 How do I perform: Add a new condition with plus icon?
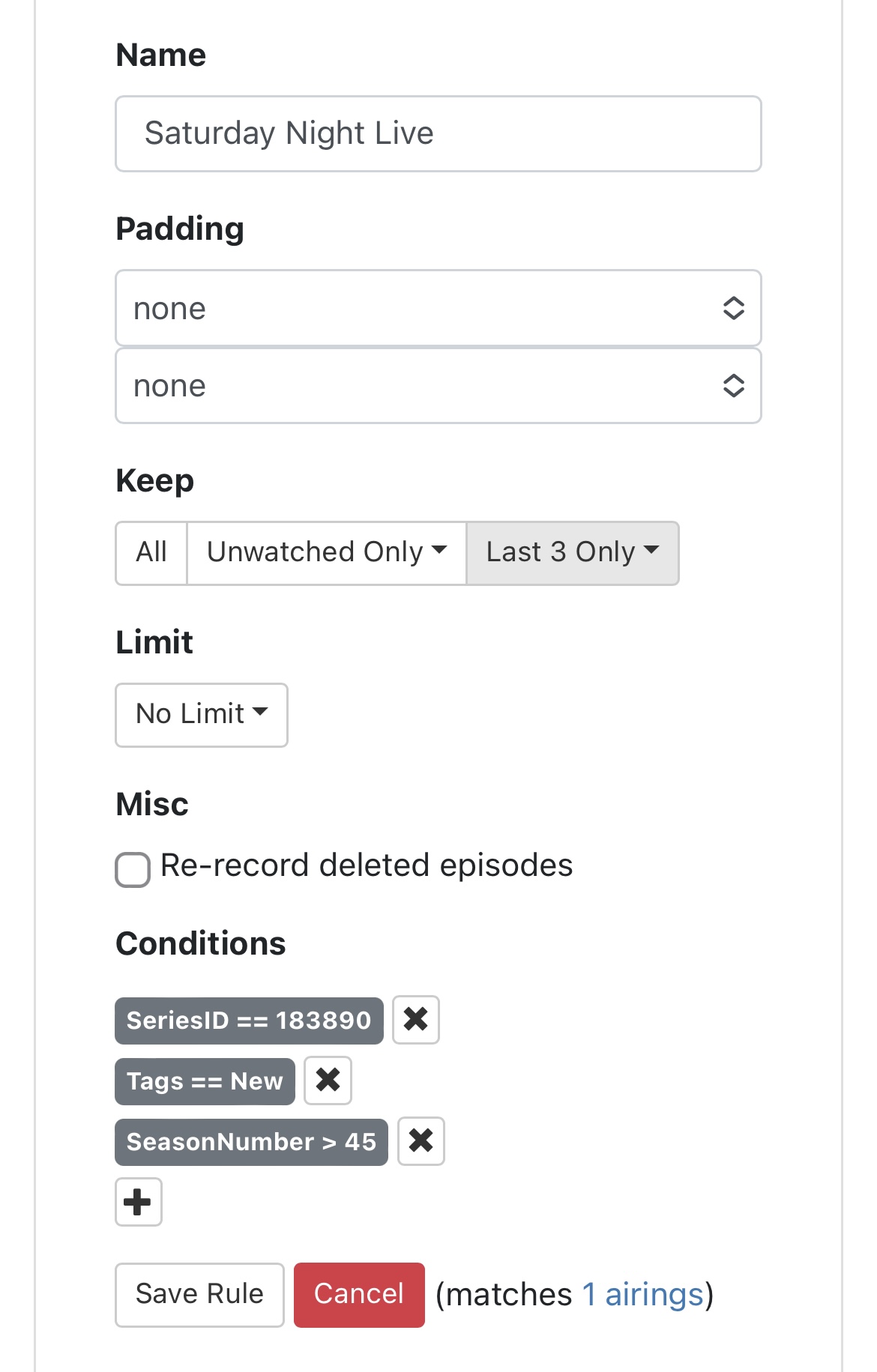[138, 1202]
